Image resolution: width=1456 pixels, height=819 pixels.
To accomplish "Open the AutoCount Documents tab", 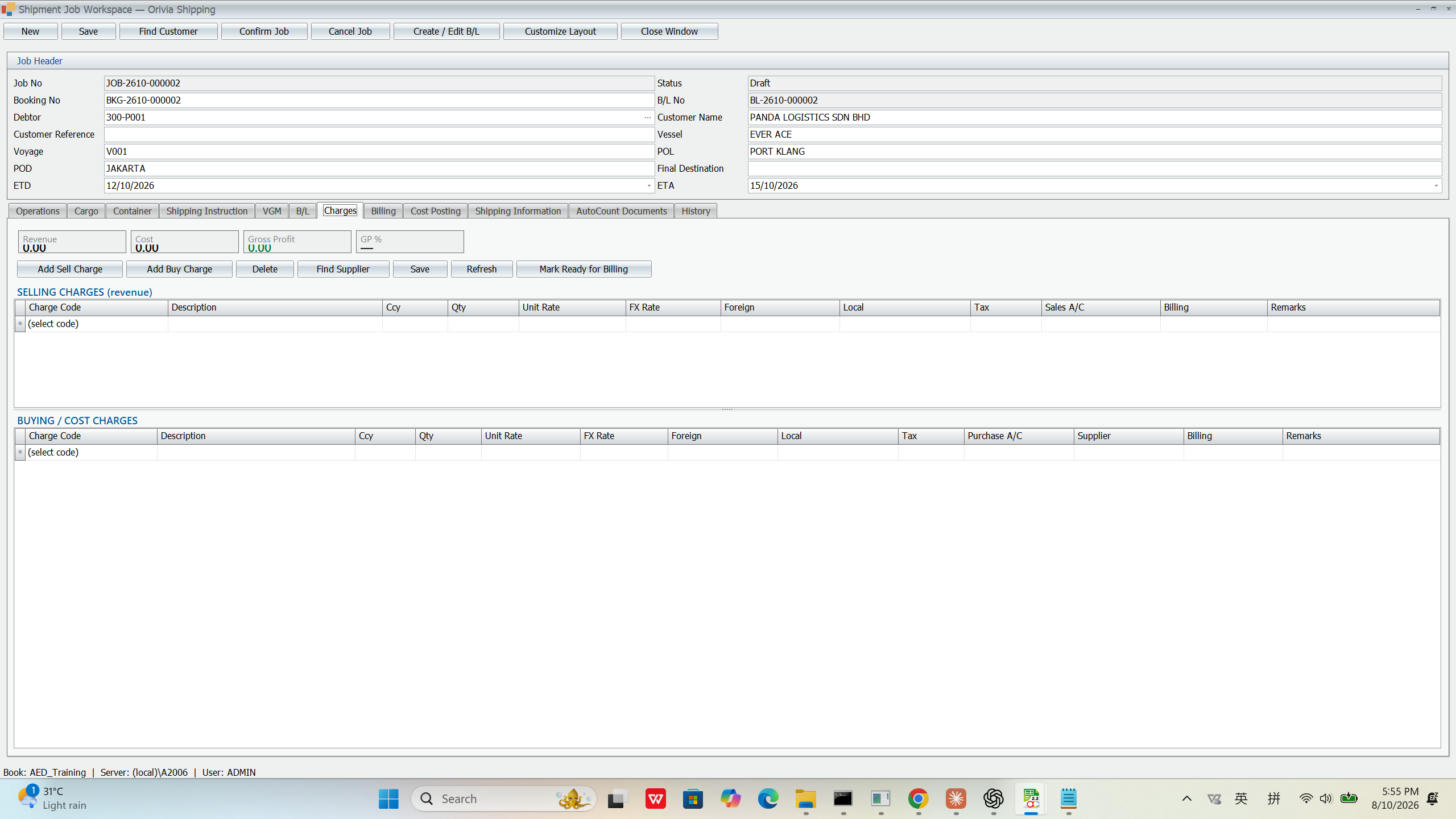I will (621, 211).
